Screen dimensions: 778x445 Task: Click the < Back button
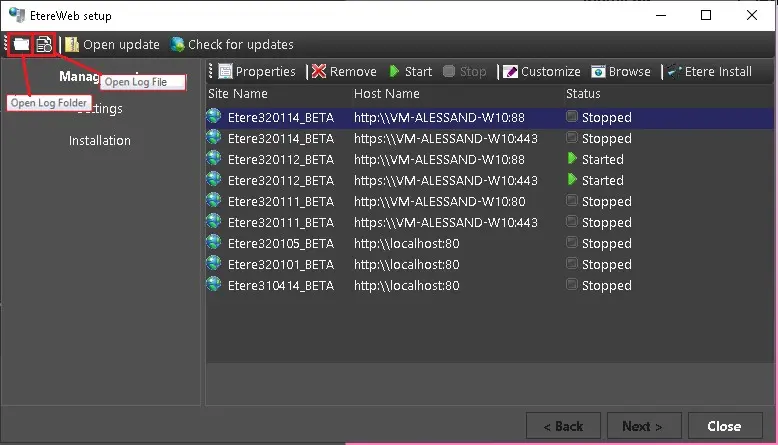click(563, 426)
